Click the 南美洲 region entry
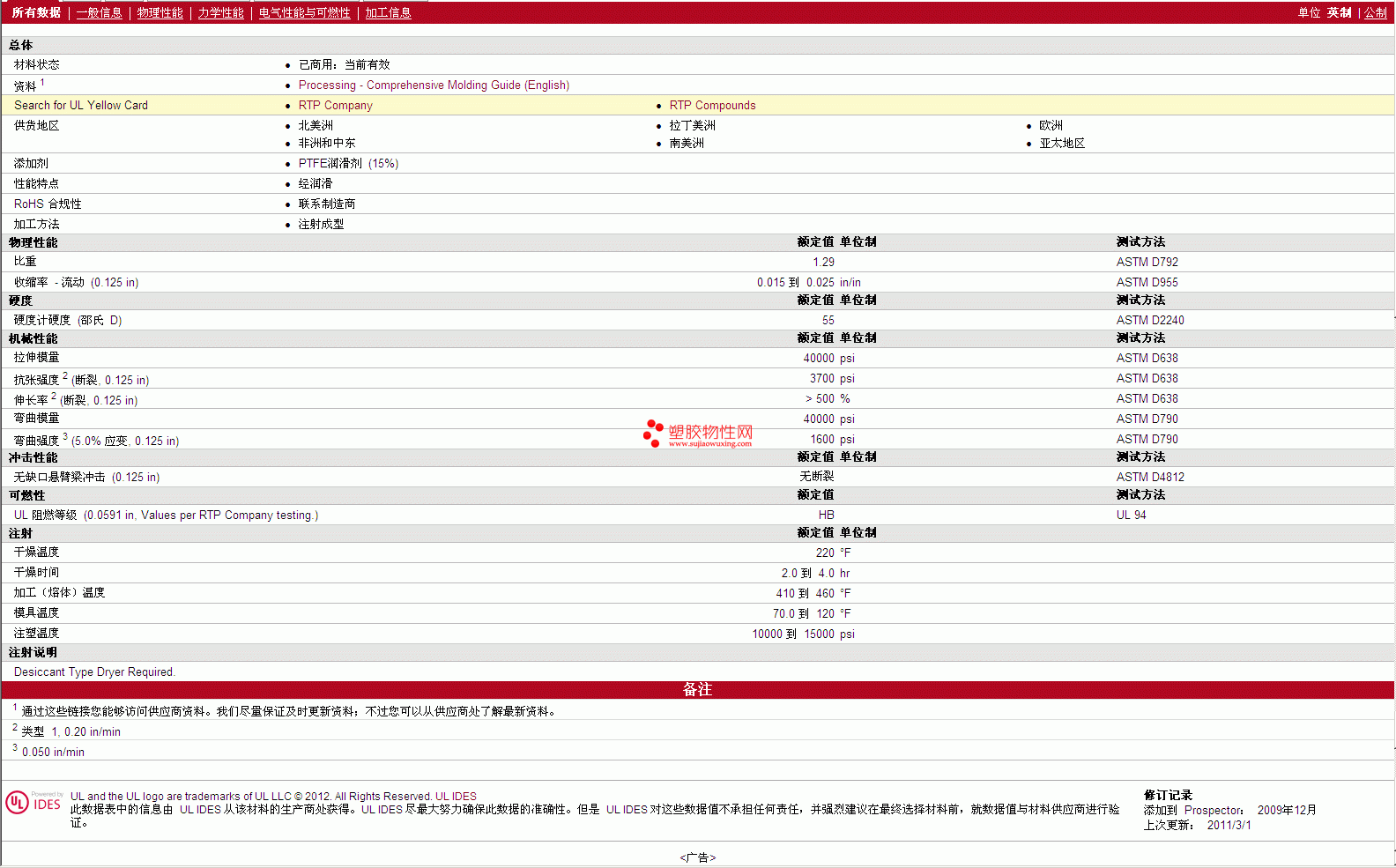The height and width of the screenshot is (868, 1396). click(687, 143)
